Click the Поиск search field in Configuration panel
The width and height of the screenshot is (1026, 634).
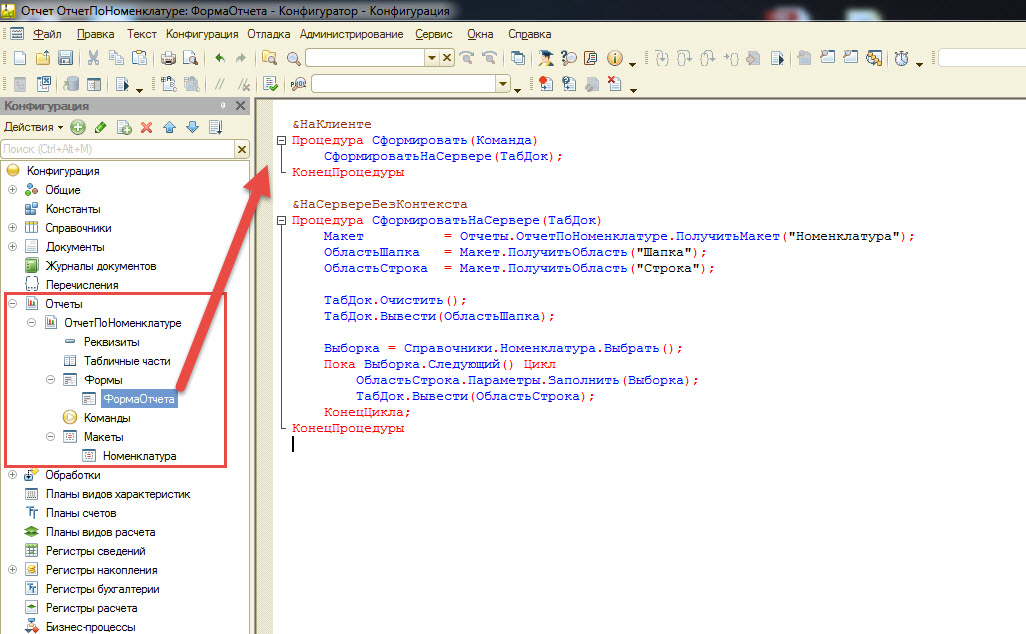click(x=118, y=149)
